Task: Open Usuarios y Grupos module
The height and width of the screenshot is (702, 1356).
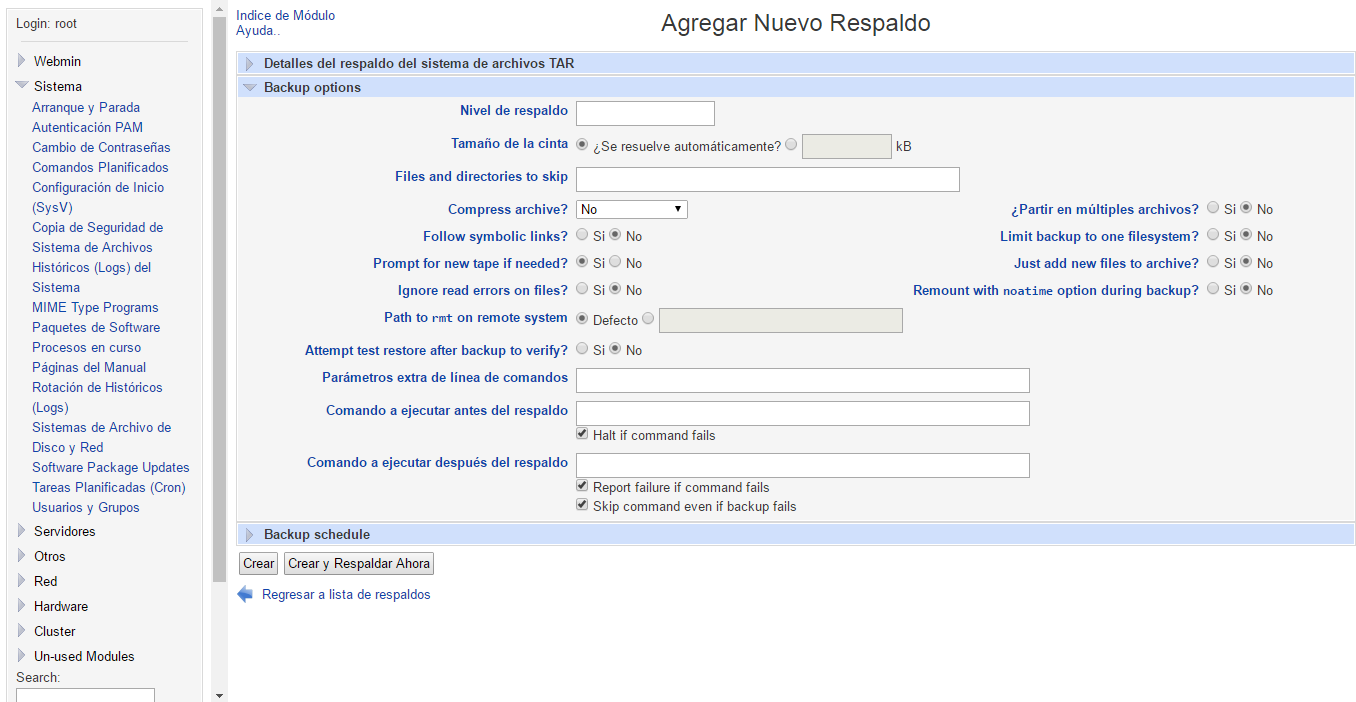Action: point(85,507)
